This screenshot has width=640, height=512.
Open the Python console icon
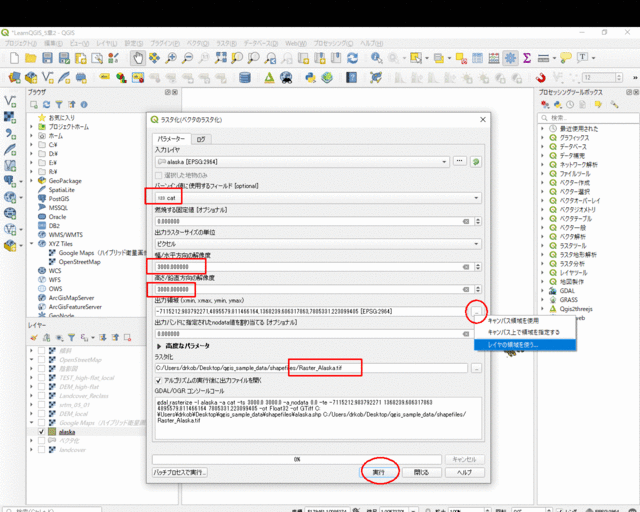tap(310, 77)
